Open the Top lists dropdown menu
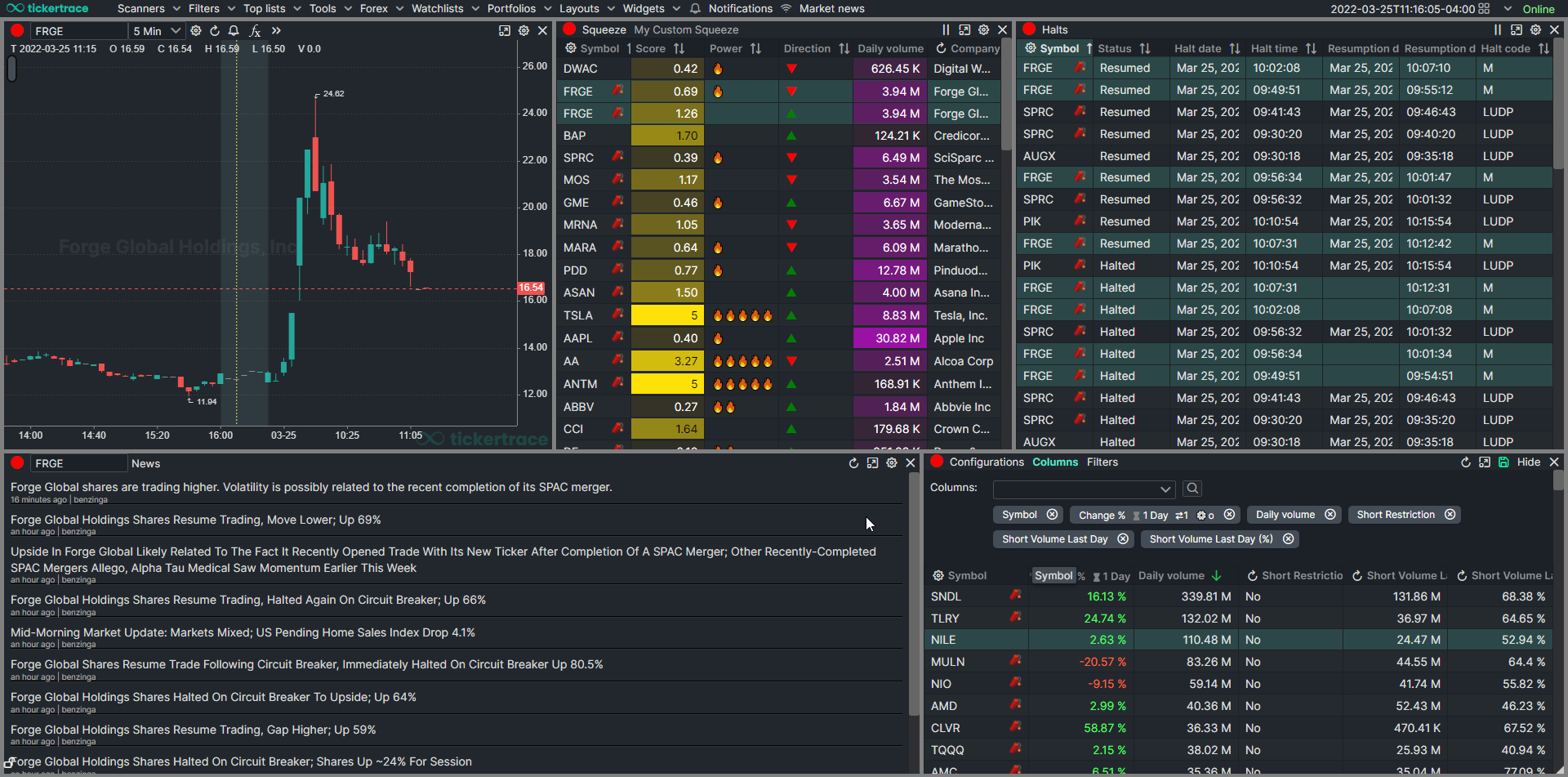Screen dimensions: 1568x777 [x=272, y=9]
